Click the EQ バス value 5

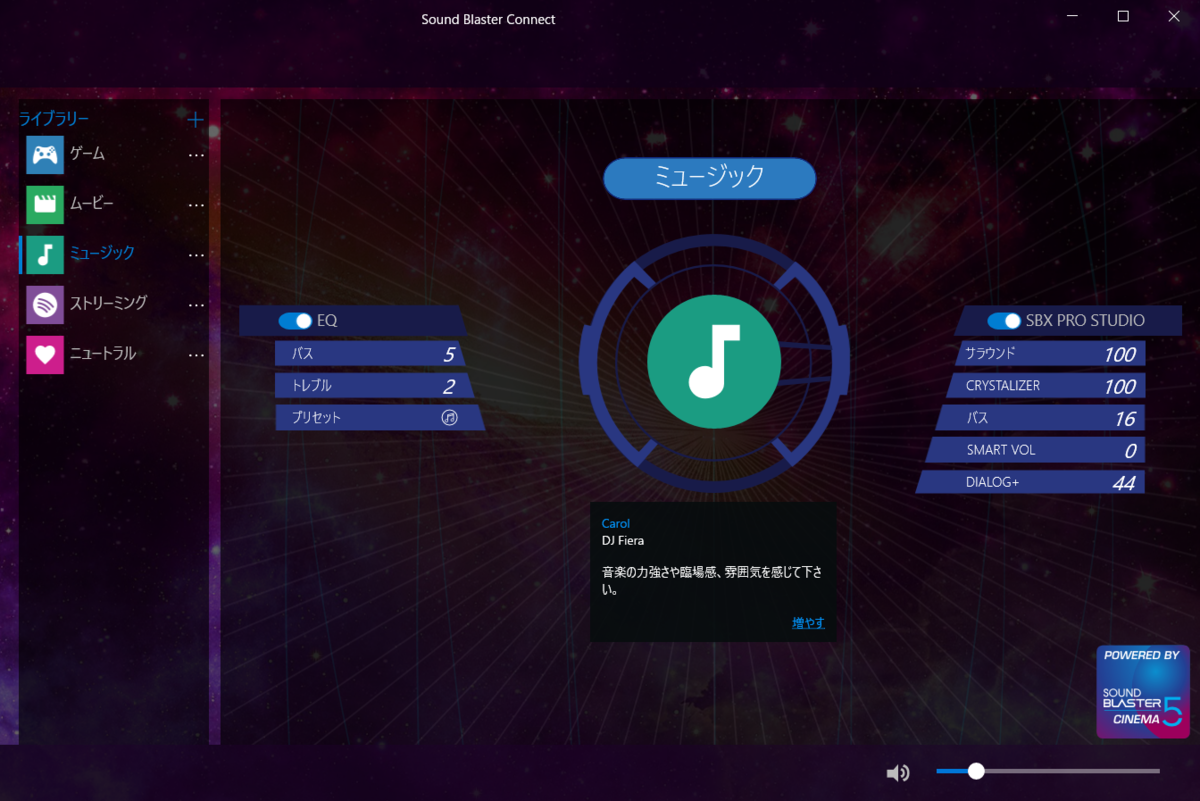pos(449,354)
